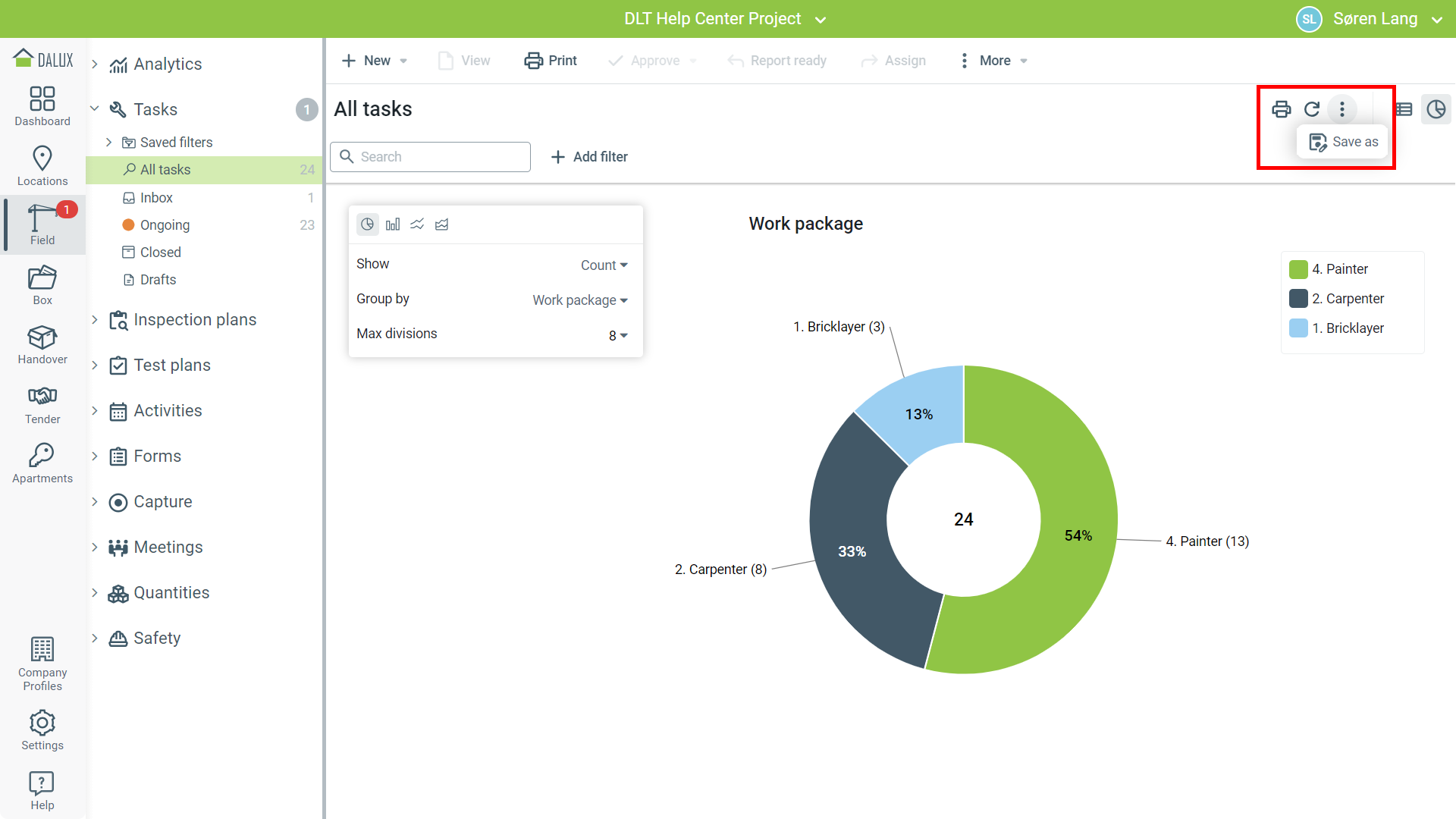
Task: Switch to list view toggle
Action: pos(1404,109)
